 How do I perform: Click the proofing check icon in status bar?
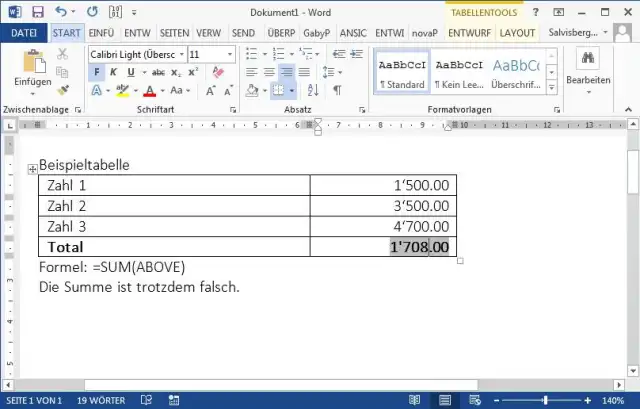146,400
